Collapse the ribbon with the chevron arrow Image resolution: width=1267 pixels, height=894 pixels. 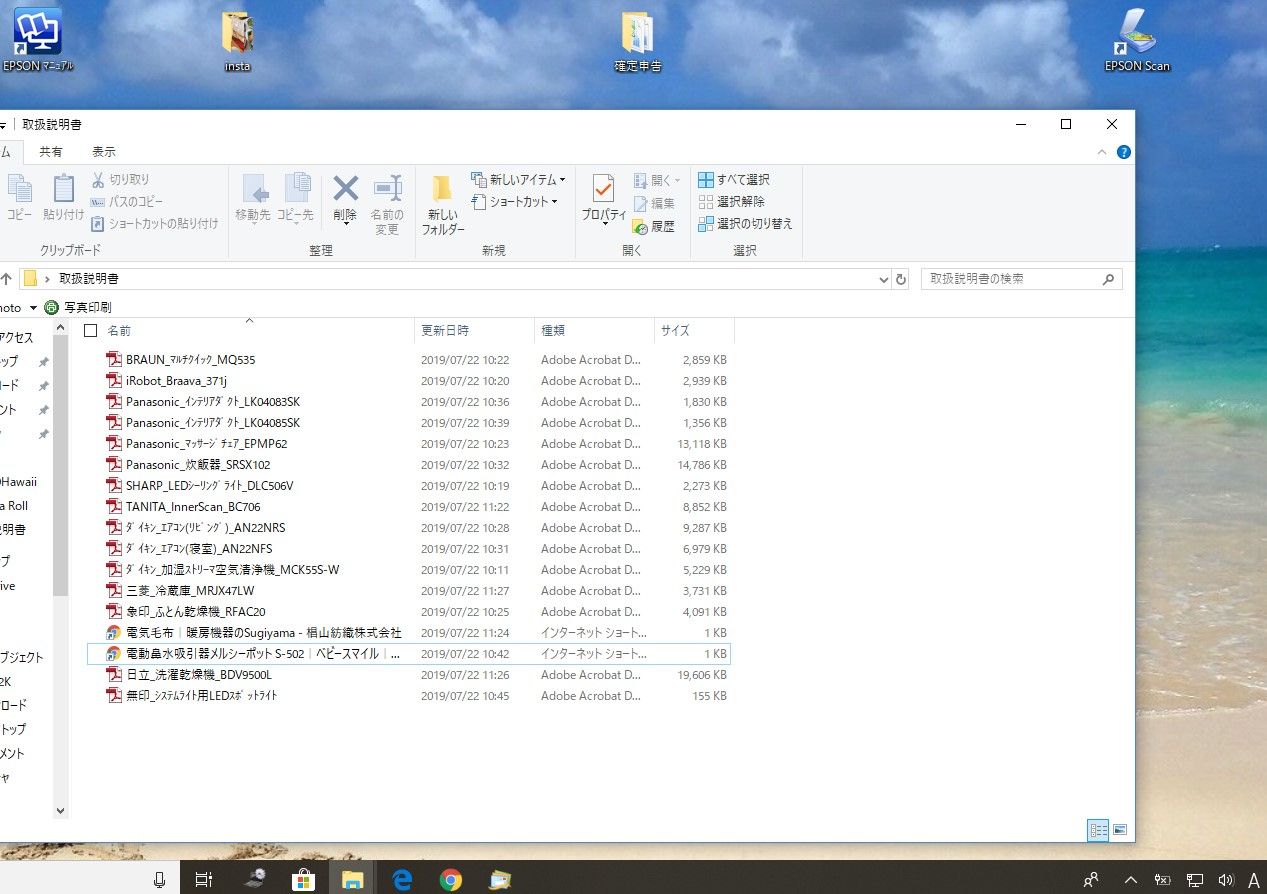click(x=1103, y=152)
